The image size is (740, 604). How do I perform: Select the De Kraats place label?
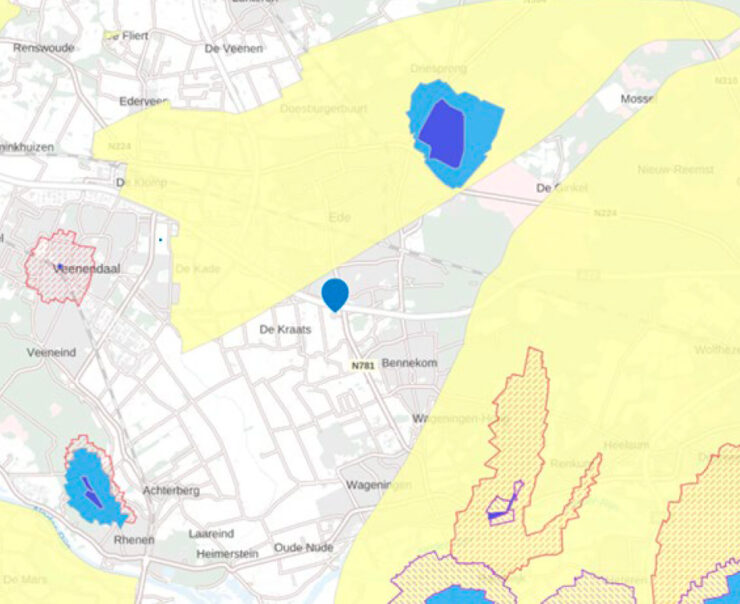(285, 329)
